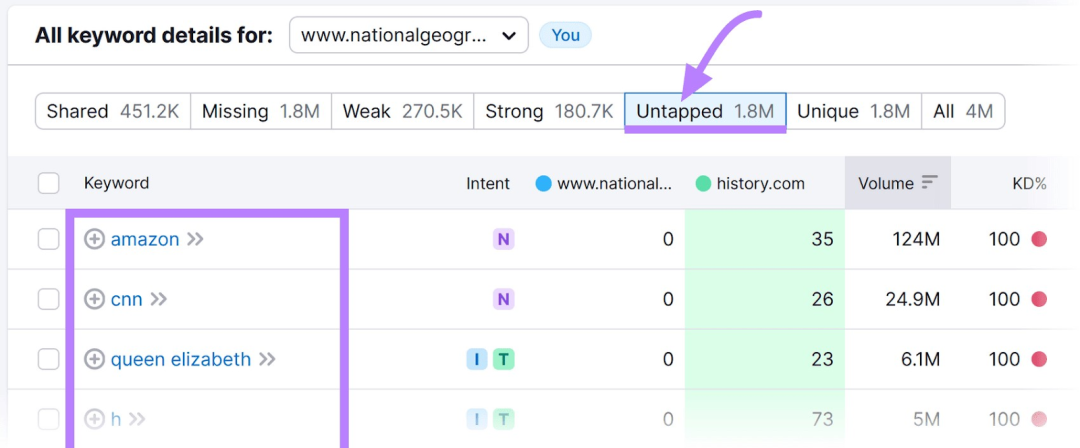Select the queen elizabeth row checkbox
Image resolution: width=1080 pixels, height=448 pixels.
(x=48, y=359)
